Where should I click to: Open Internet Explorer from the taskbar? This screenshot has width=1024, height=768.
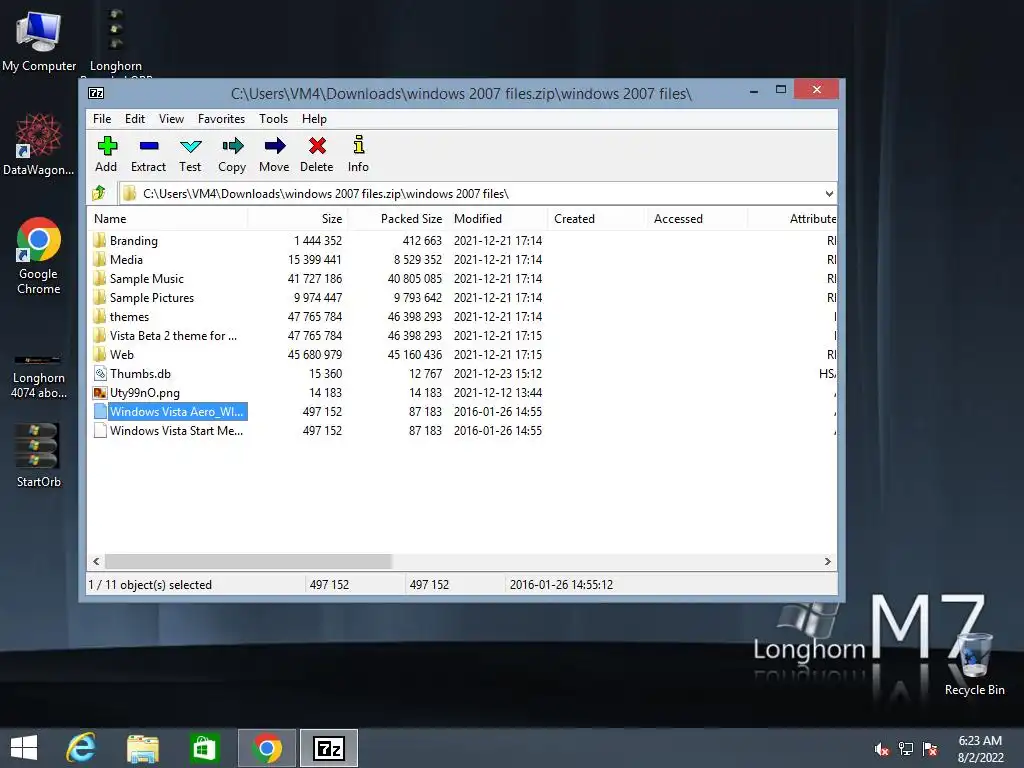tap(82, 748)
